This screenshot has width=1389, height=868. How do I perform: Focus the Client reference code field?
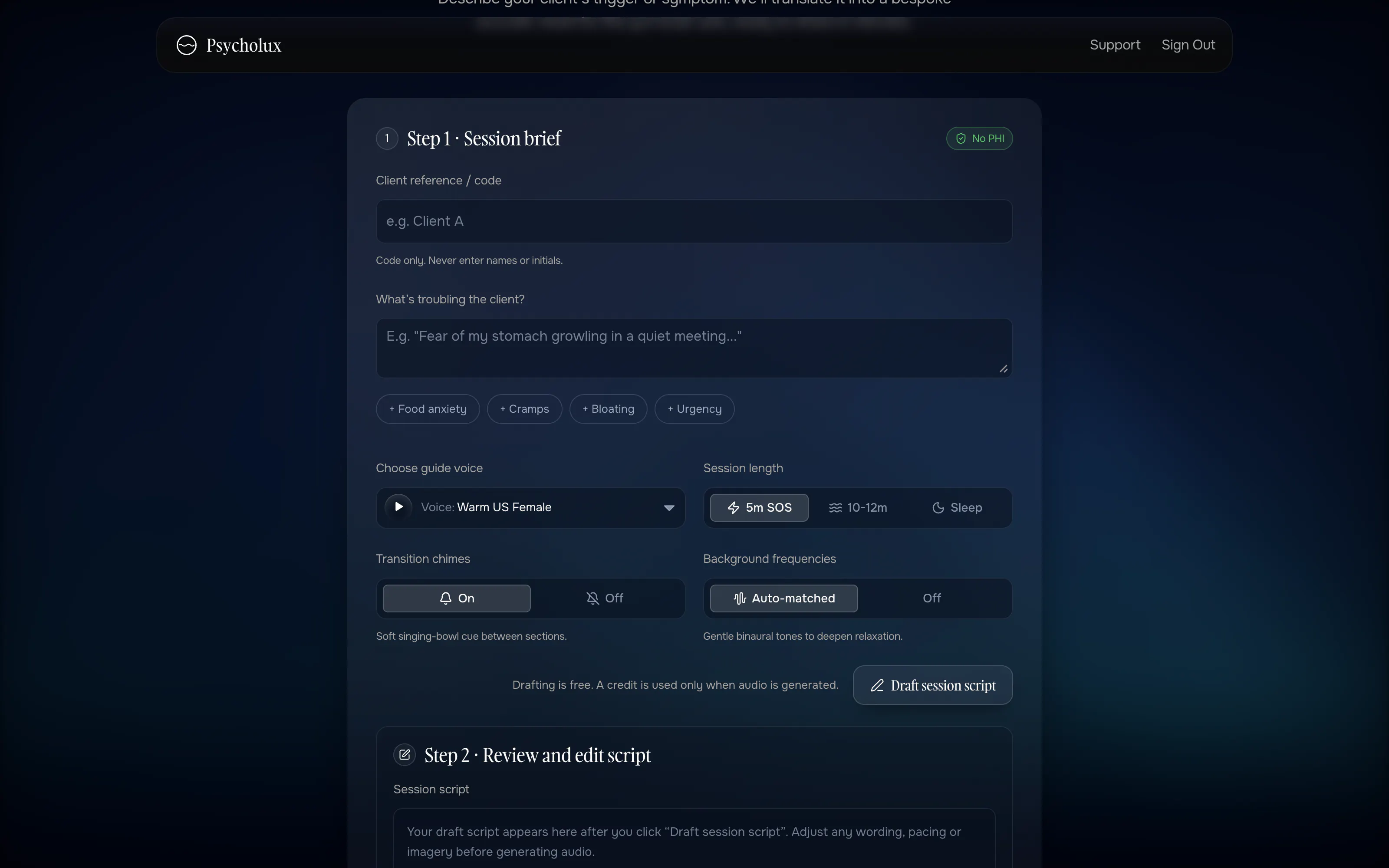(694, 222)
